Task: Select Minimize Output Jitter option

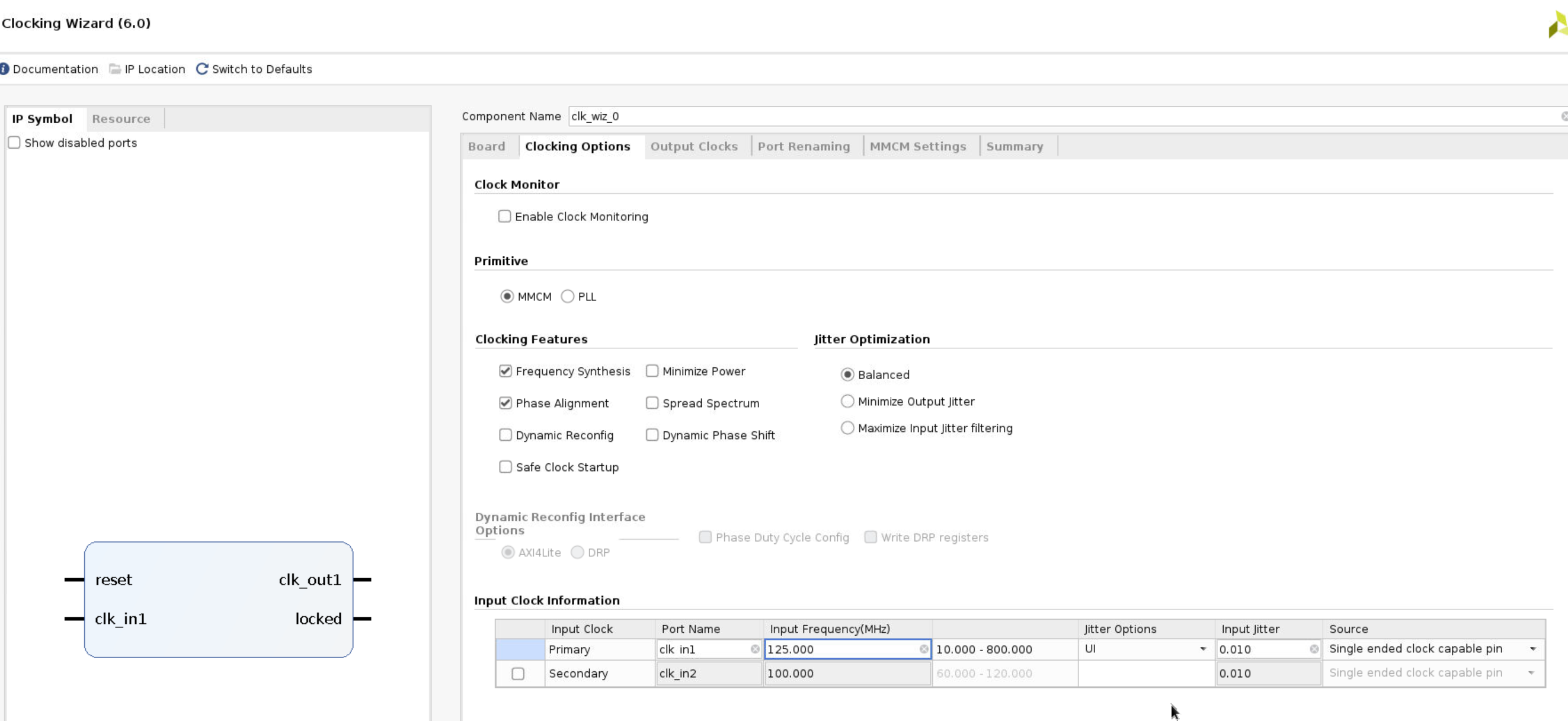Action: [847, 401]
